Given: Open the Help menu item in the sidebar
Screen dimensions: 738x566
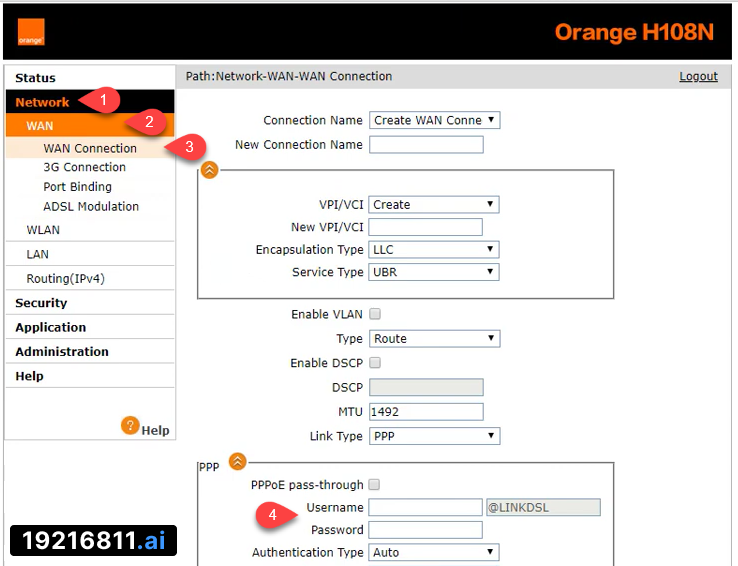Looking at the screenshot, I should point(90,376).
